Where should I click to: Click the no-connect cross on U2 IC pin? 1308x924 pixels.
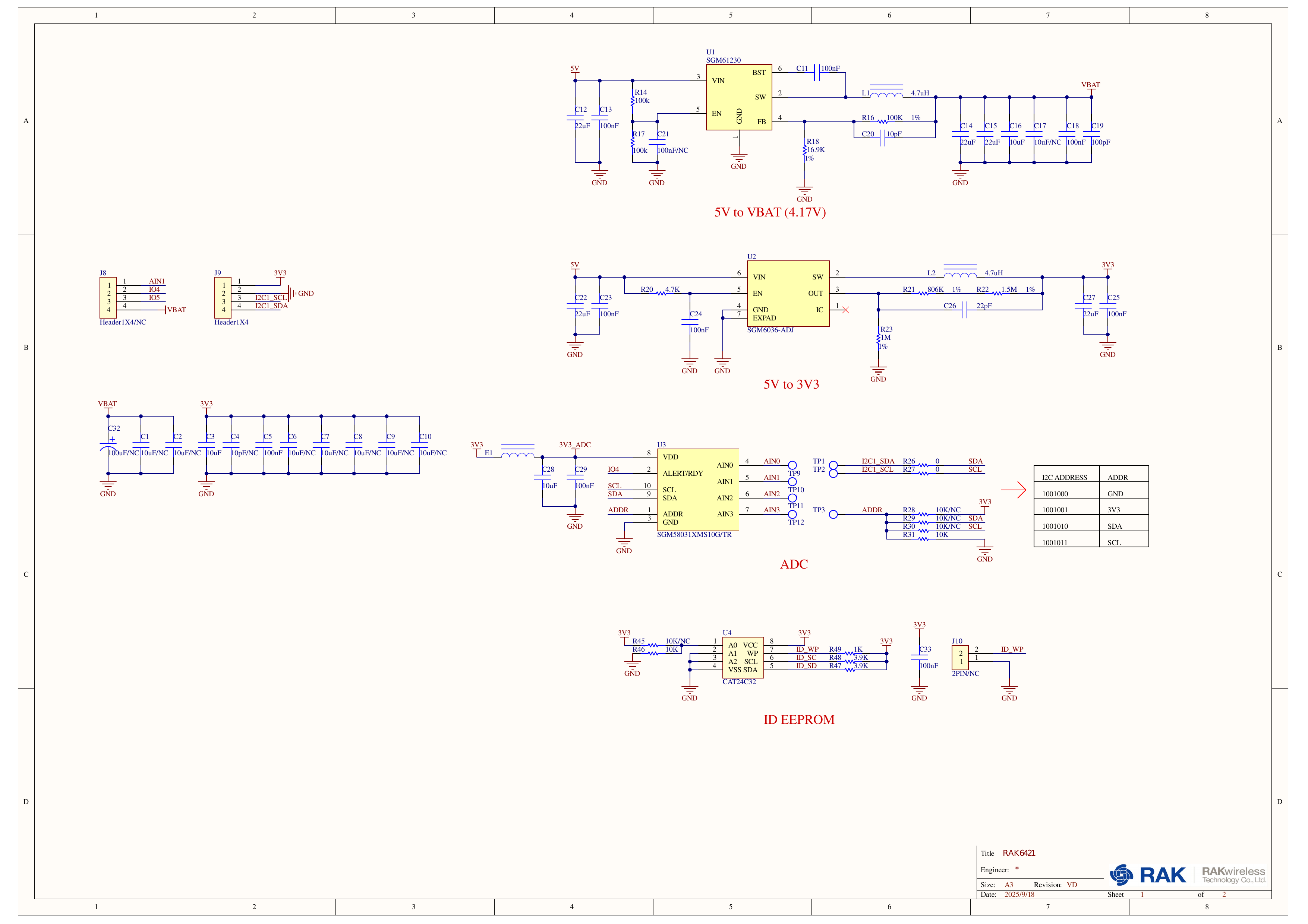[845, 311]
